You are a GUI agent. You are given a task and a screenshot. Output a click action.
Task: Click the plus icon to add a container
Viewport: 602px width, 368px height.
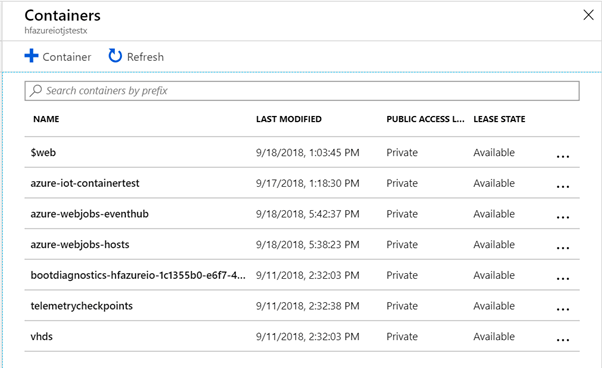click(x=31, y=56)
